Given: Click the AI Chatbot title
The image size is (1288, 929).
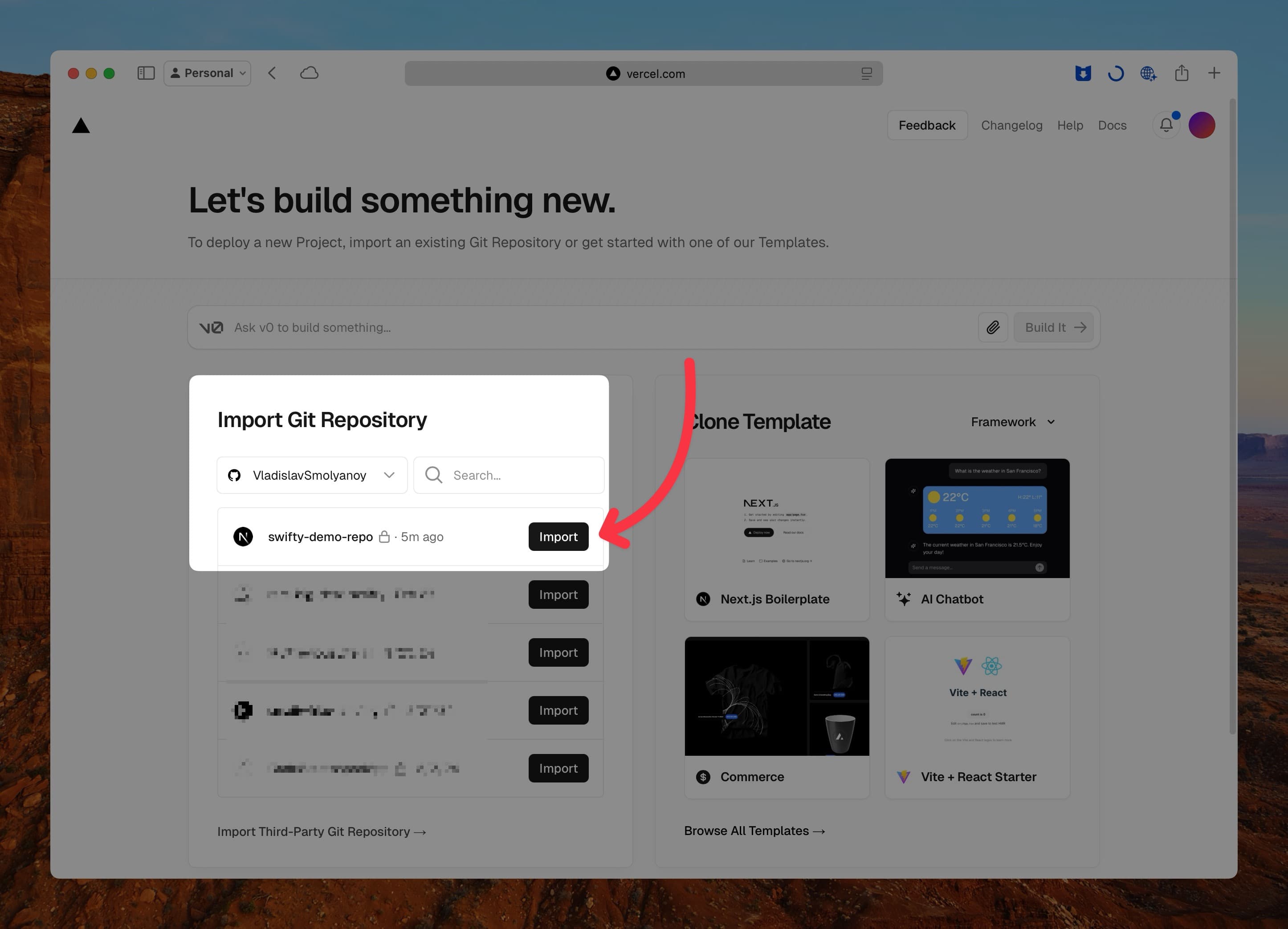Looking at the screenshot, I should tap(952, 599).
